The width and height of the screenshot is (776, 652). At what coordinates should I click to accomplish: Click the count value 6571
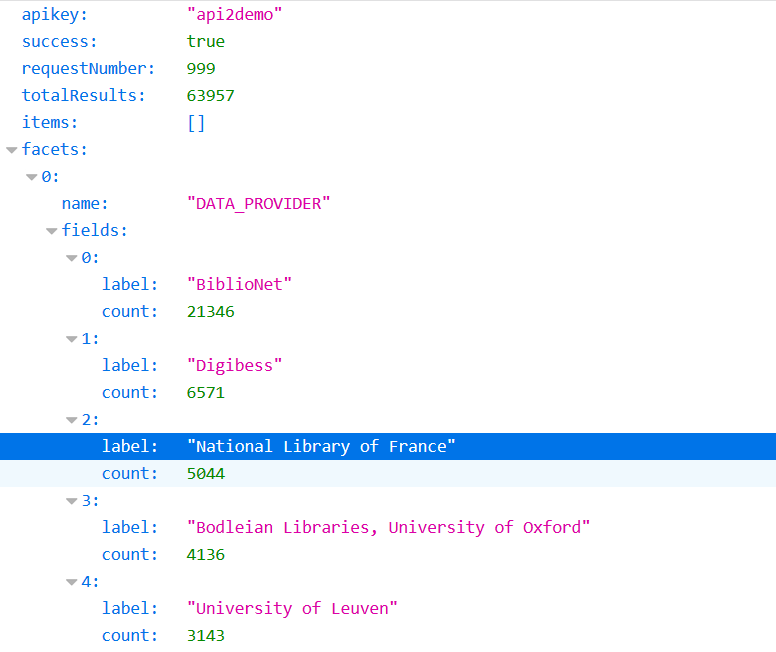(205, 393)
